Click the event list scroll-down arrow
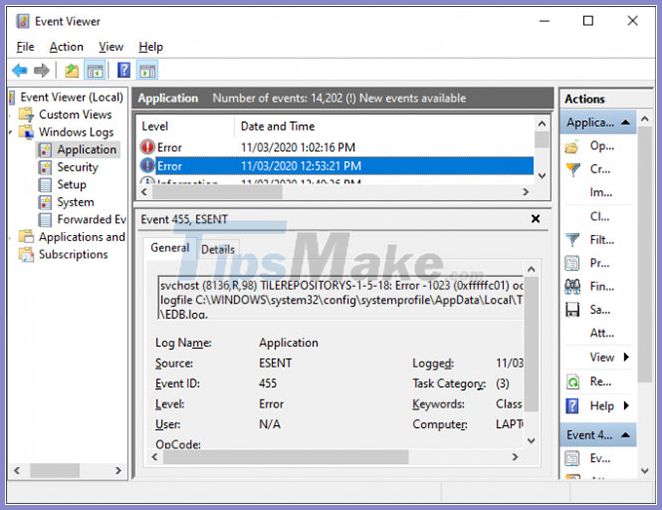662x510 pixels. (542, 175)
